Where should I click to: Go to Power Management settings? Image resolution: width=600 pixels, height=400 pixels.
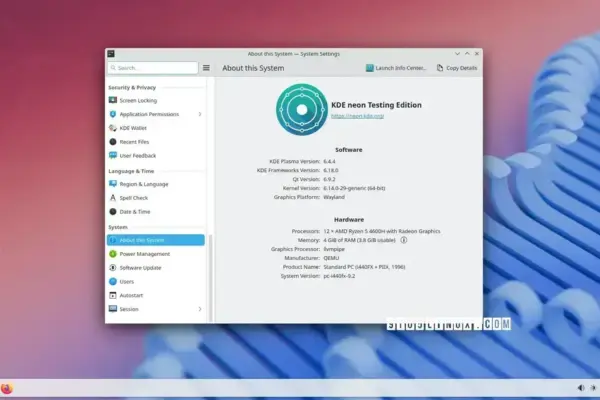click(x=156, y=254)
